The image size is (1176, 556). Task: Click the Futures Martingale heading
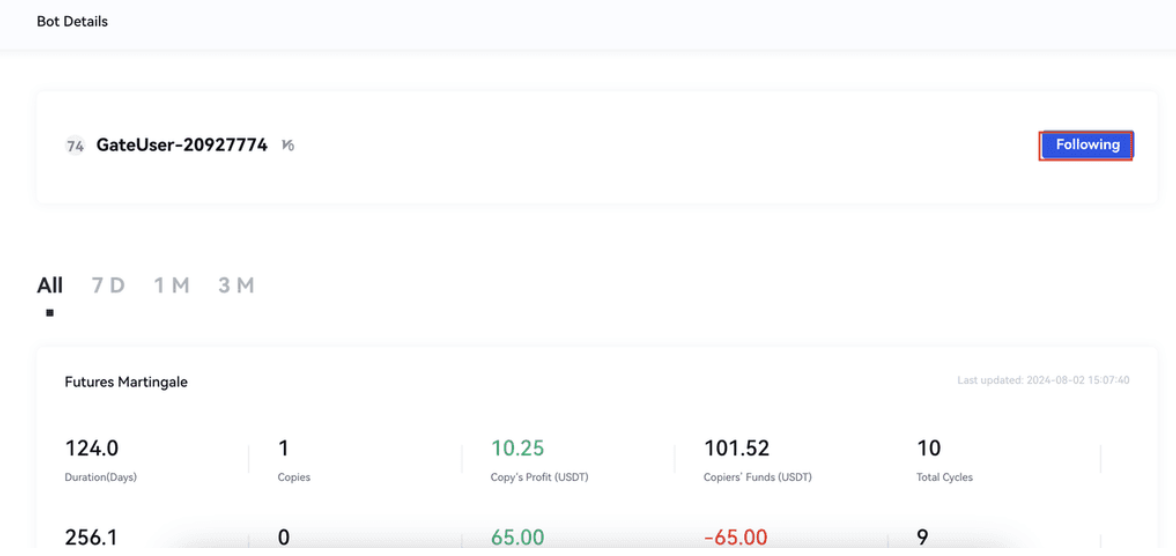126,382
